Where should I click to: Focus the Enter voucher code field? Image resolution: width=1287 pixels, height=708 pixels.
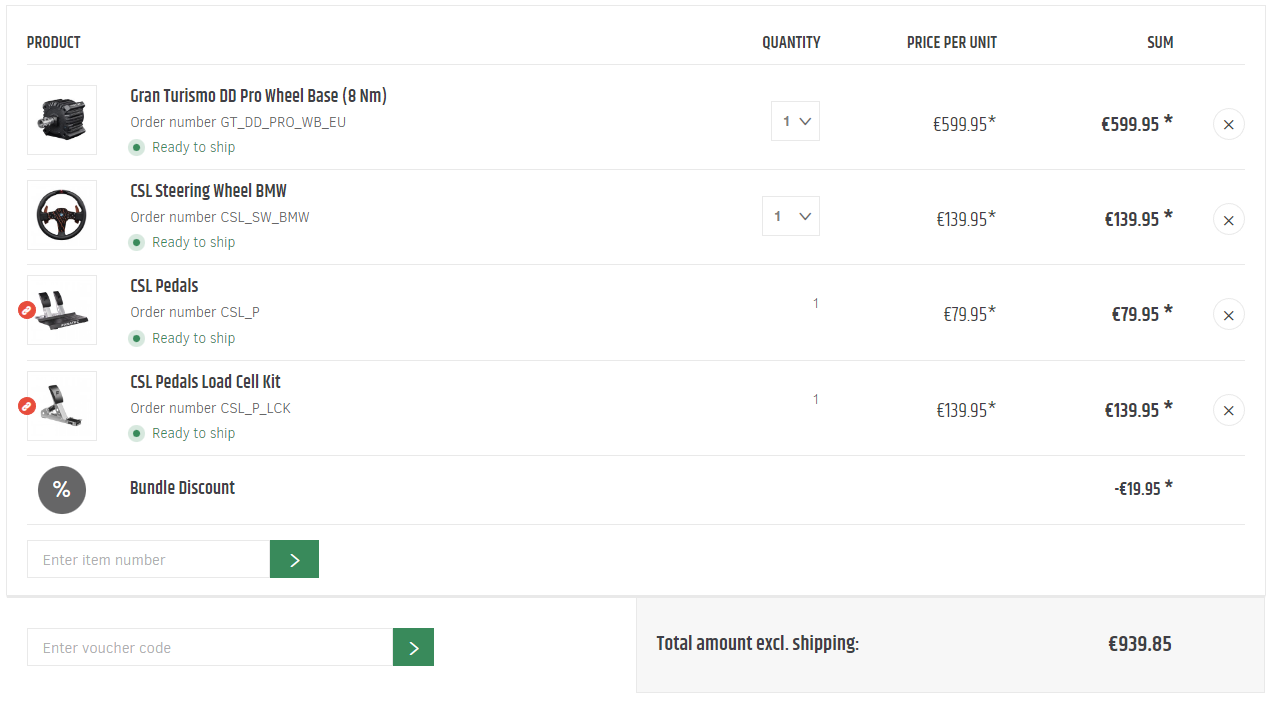pyautogui.click(x=210, y=648)
